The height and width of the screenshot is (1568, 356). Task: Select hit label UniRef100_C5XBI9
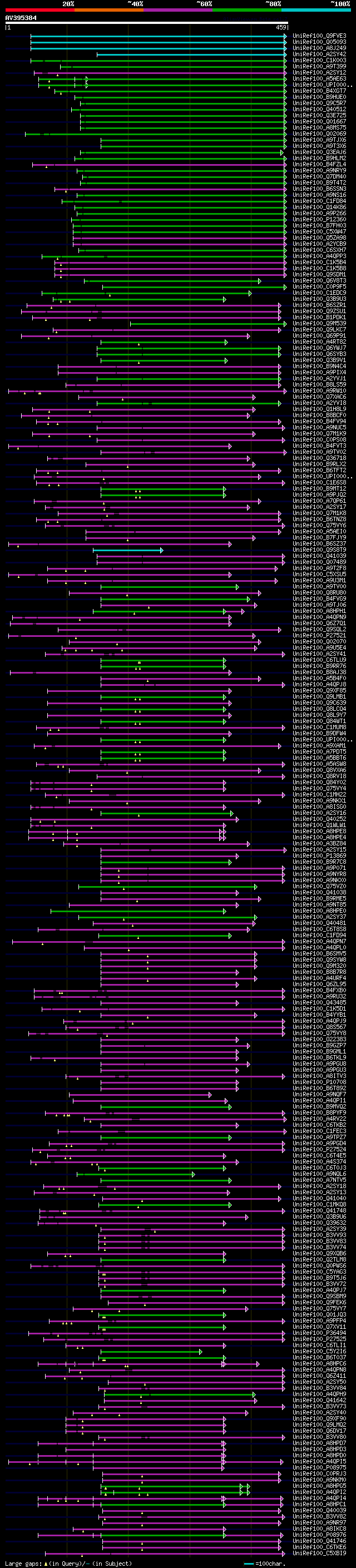(x=319, y=1553)
